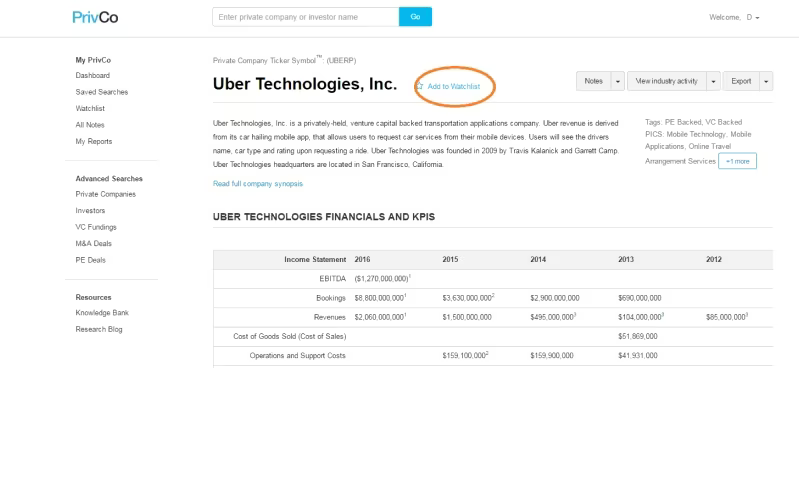Click the Go search button
This screenshot has width=800, height=500.
pyautogui.click(x=415, y=17)
